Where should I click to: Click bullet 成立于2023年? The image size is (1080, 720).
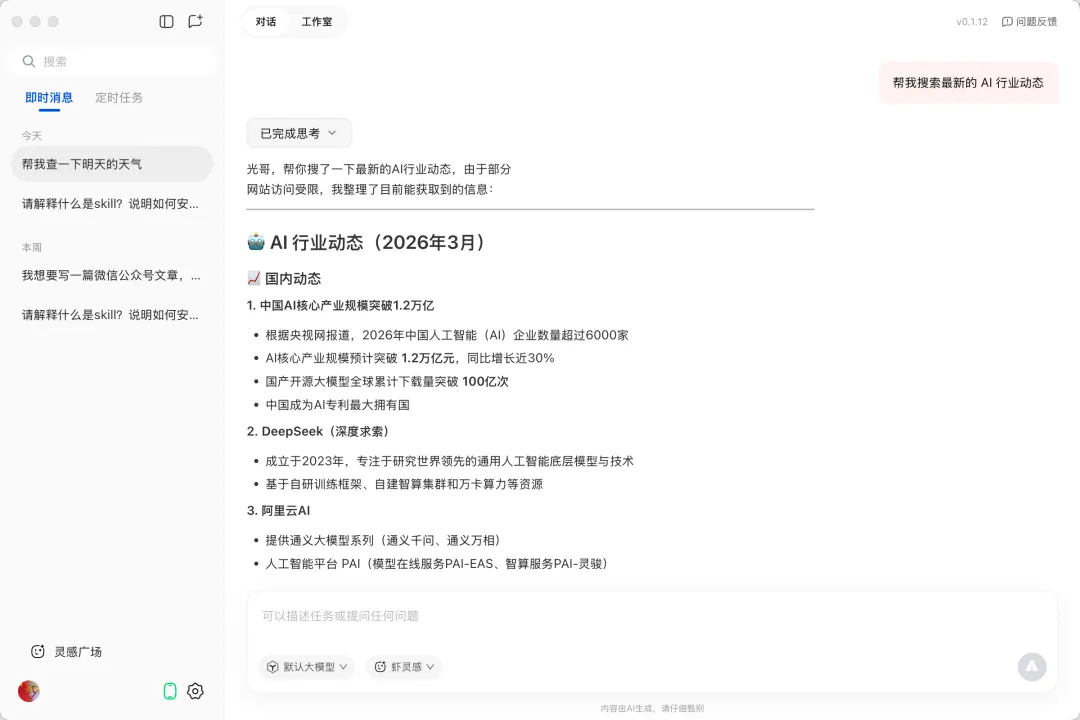click(449, 461)
